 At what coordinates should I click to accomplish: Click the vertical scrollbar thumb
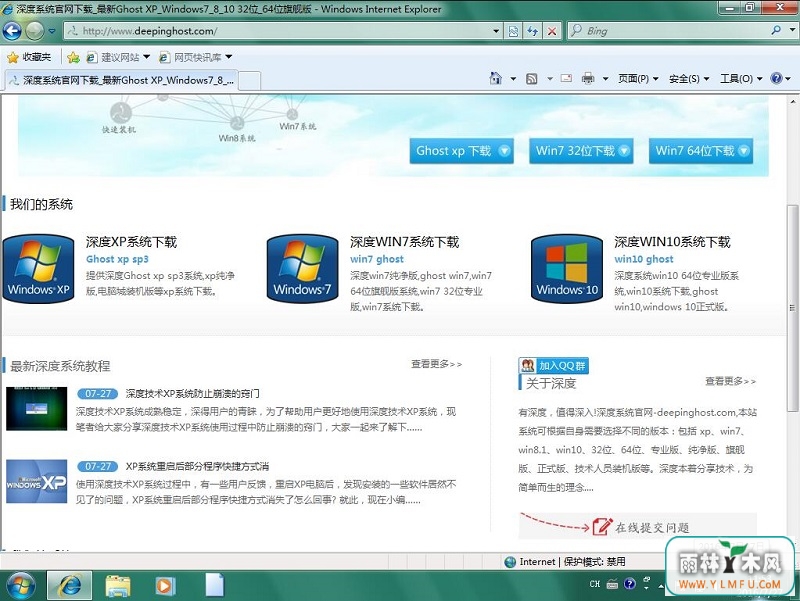click(792, 308)
